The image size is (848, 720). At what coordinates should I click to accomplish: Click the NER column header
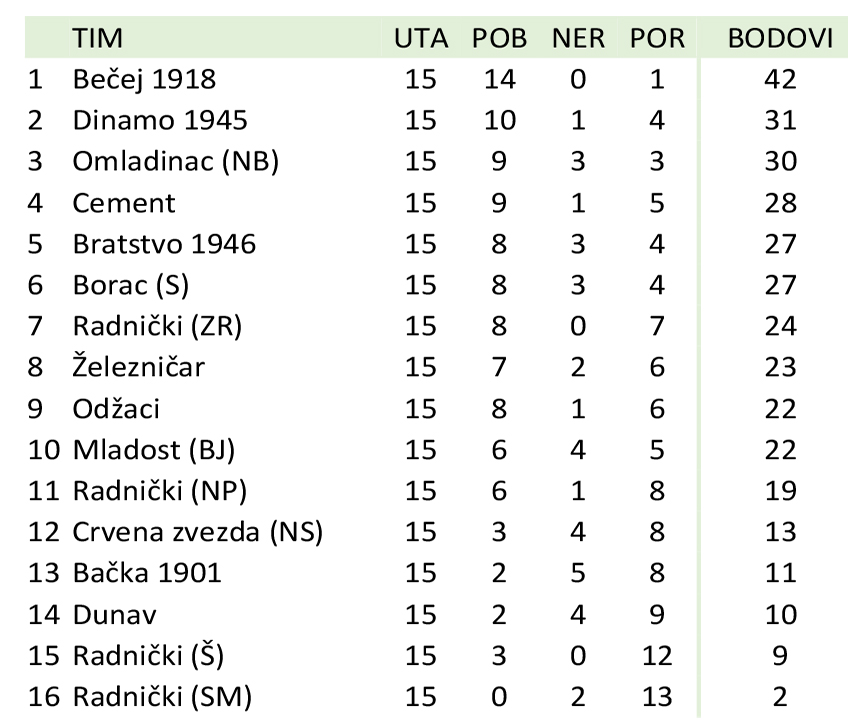tap(578, 38)
